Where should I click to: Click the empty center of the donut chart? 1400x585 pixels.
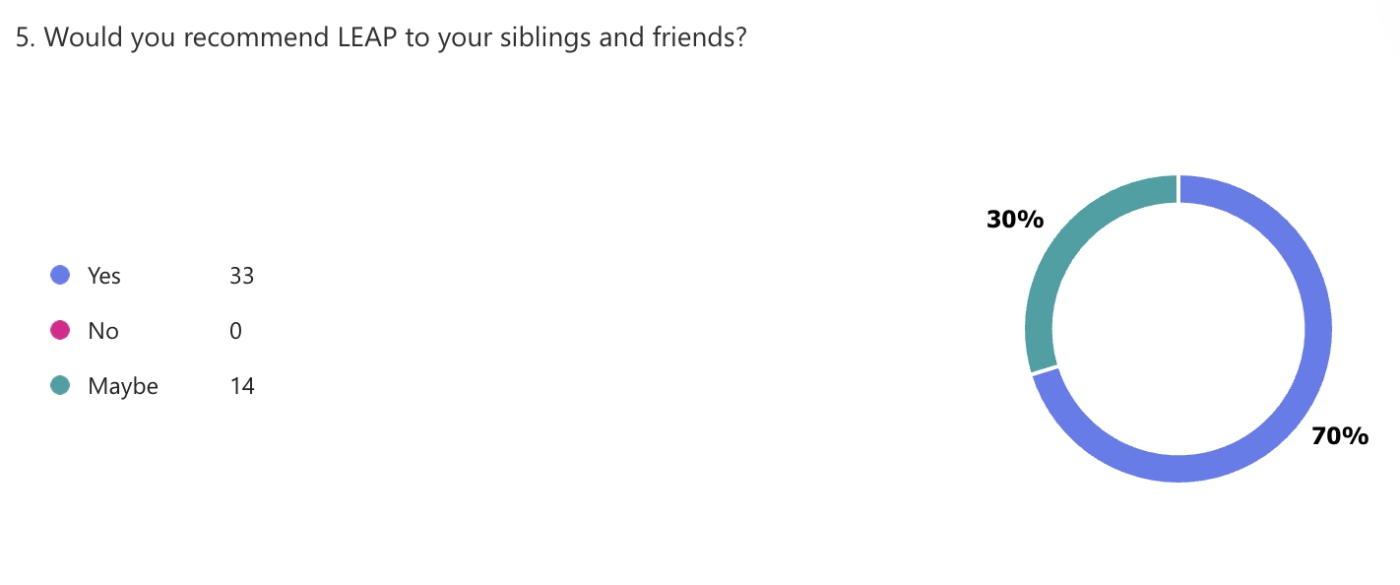click(x=1179, y=328)
